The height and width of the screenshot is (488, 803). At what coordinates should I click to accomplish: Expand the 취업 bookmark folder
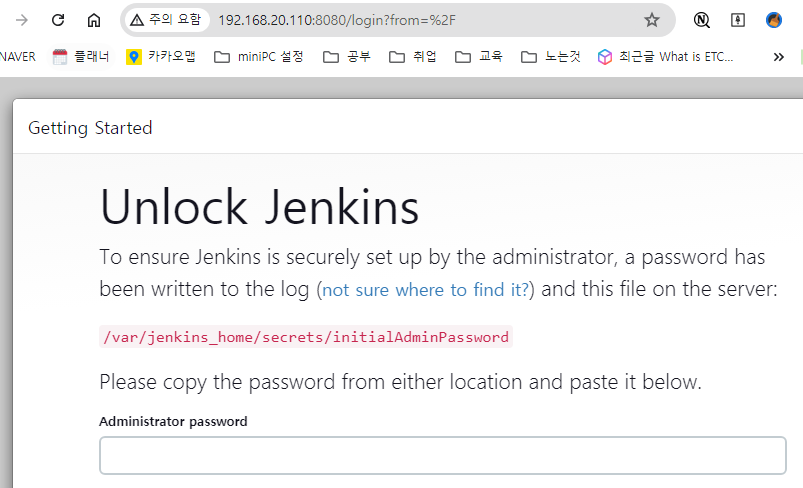(413, 57)
